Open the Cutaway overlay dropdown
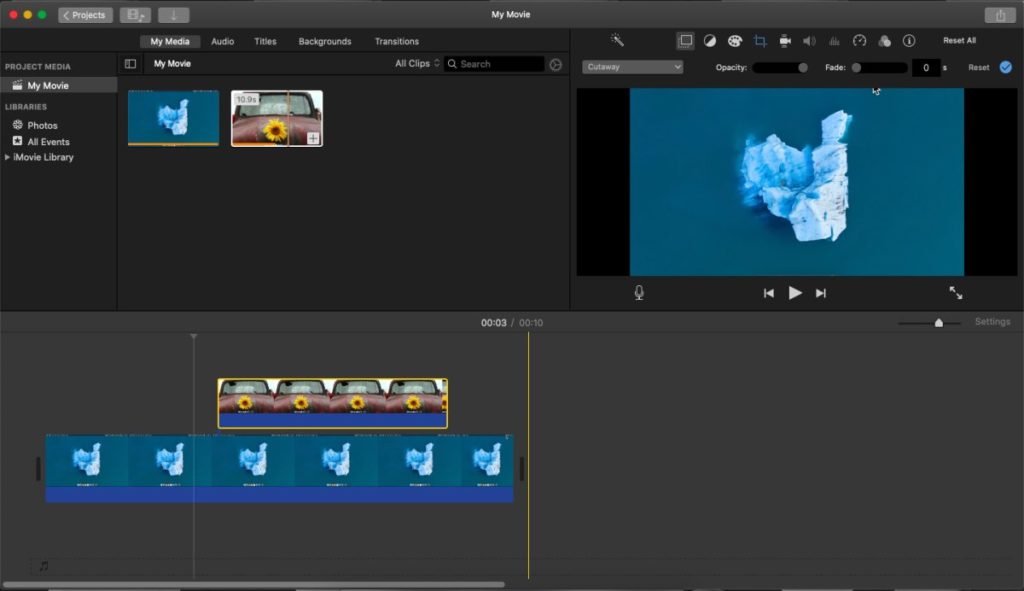Screen dimensions: 1024x591 [x=632, y=66]
